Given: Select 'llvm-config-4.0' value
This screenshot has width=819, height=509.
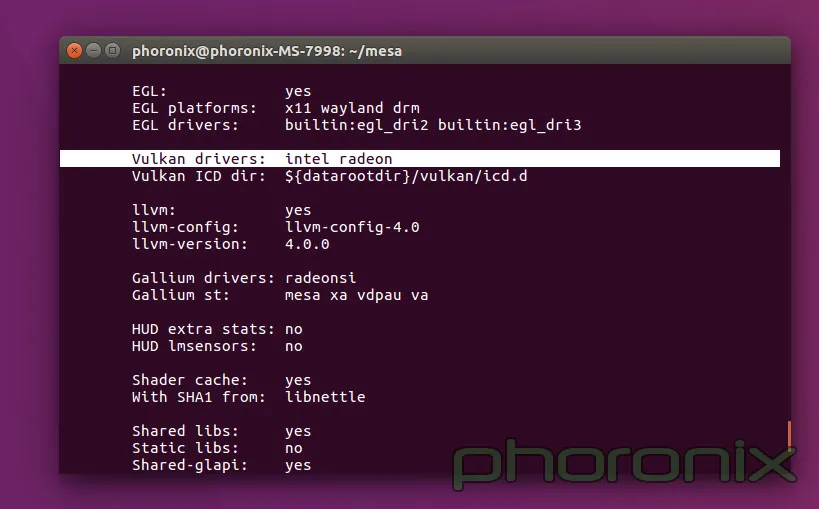Looking at the screenshot, I should click(352, 227).
